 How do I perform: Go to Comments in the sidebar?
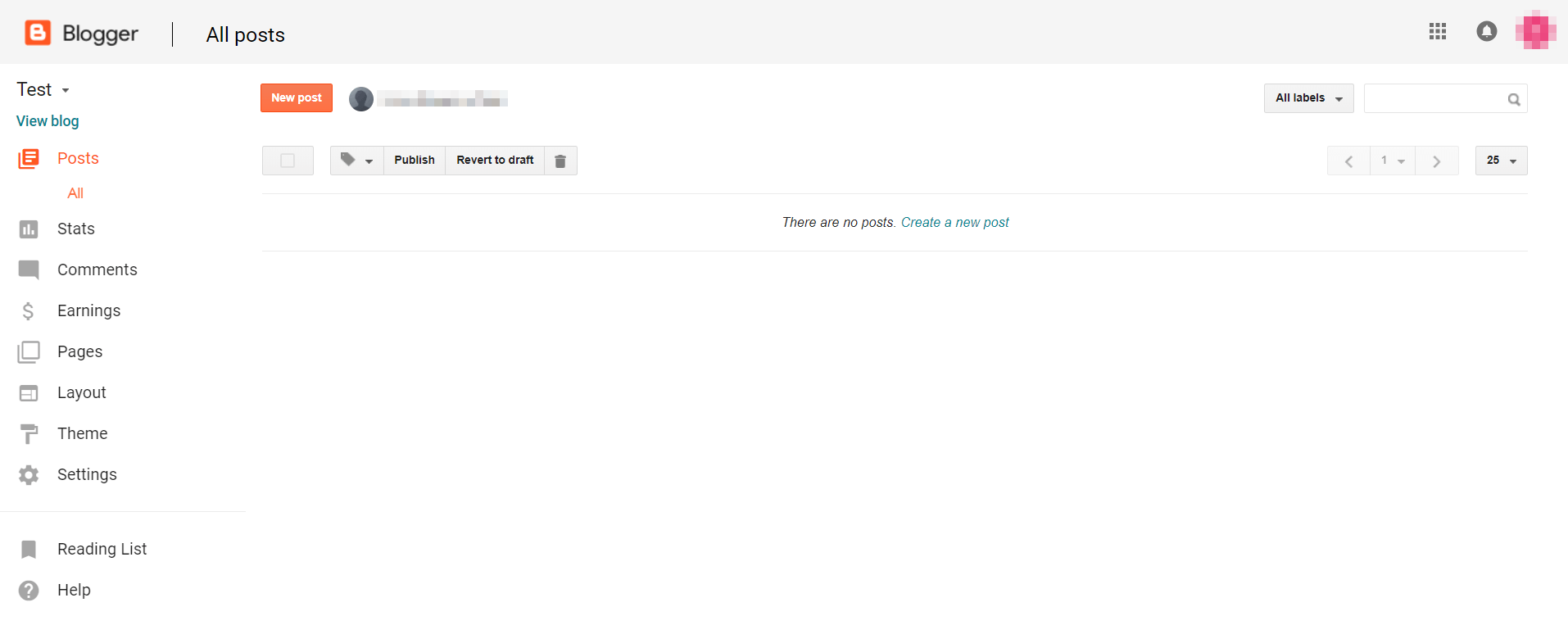coord(97,269)
